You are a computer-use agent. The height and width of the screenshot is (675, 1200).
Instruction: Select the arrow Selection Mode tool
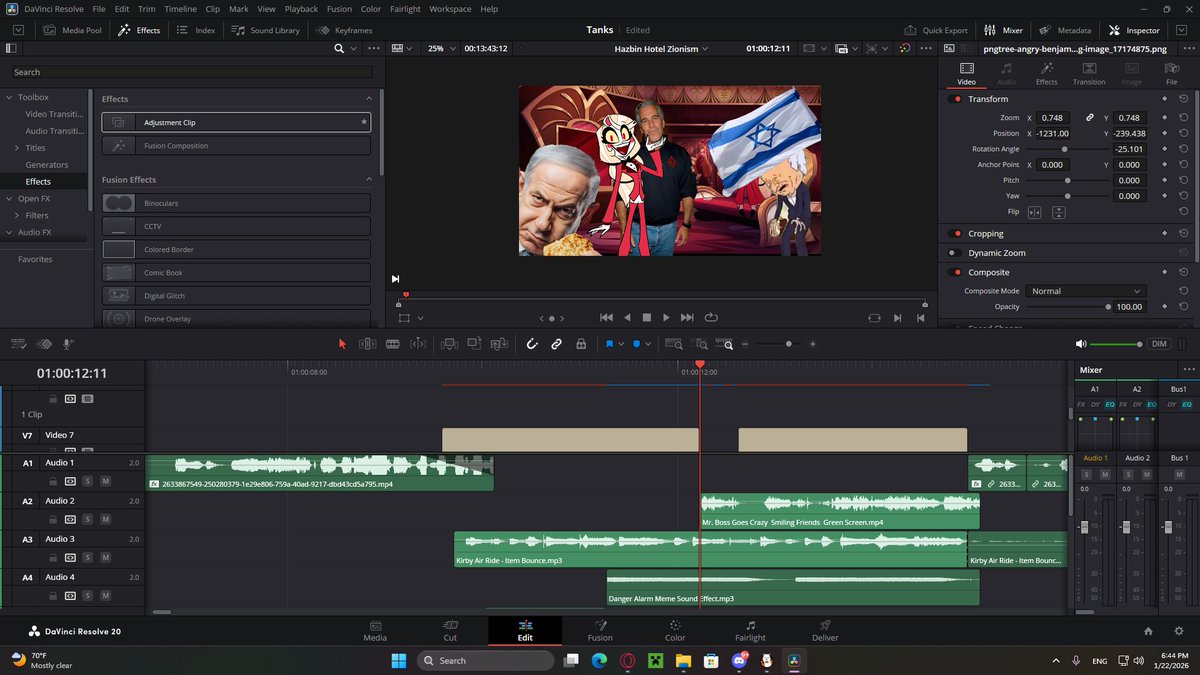tap(342, 344)
